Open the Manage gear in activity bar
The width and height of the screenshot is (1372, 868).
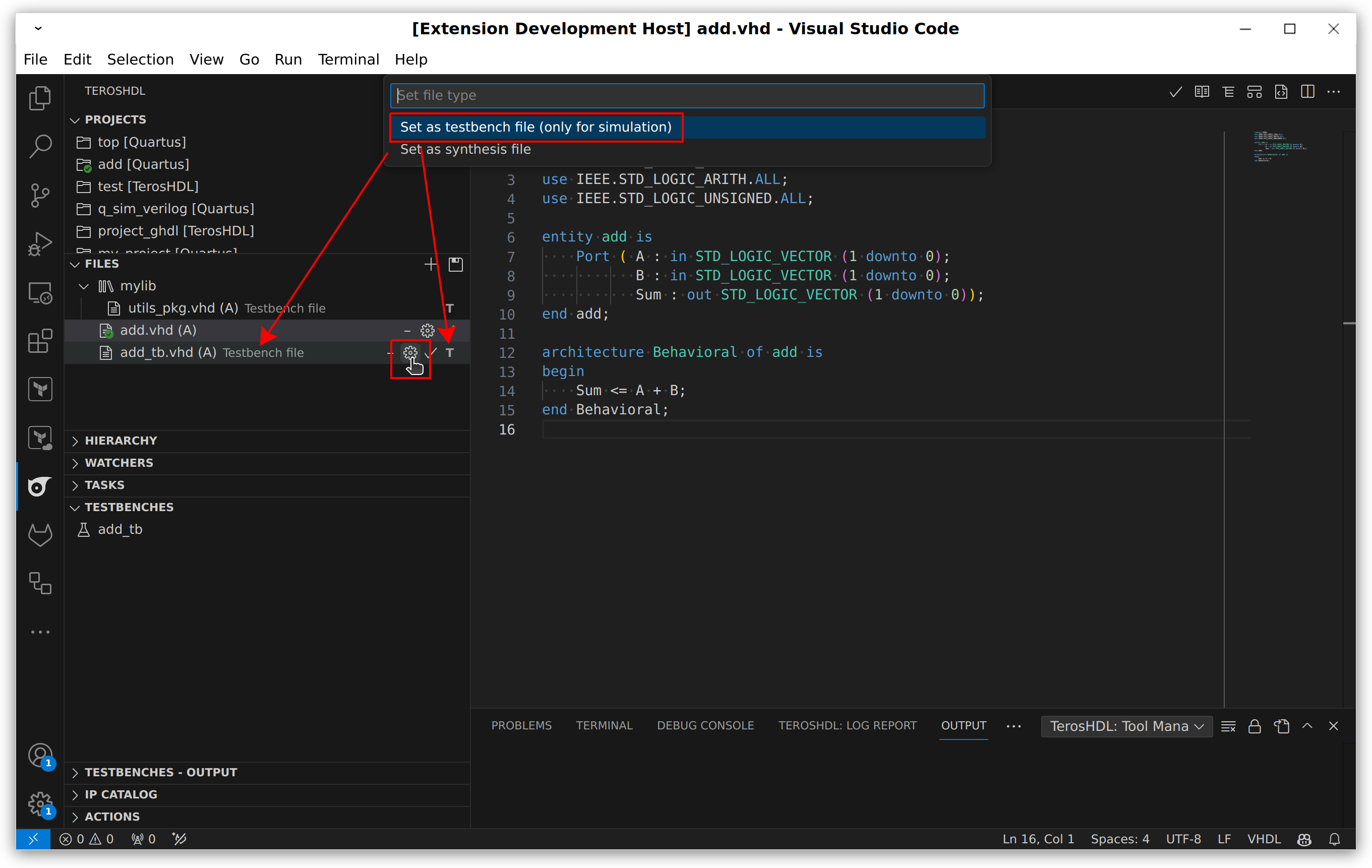pyautogui.click(x=40, y=803)
